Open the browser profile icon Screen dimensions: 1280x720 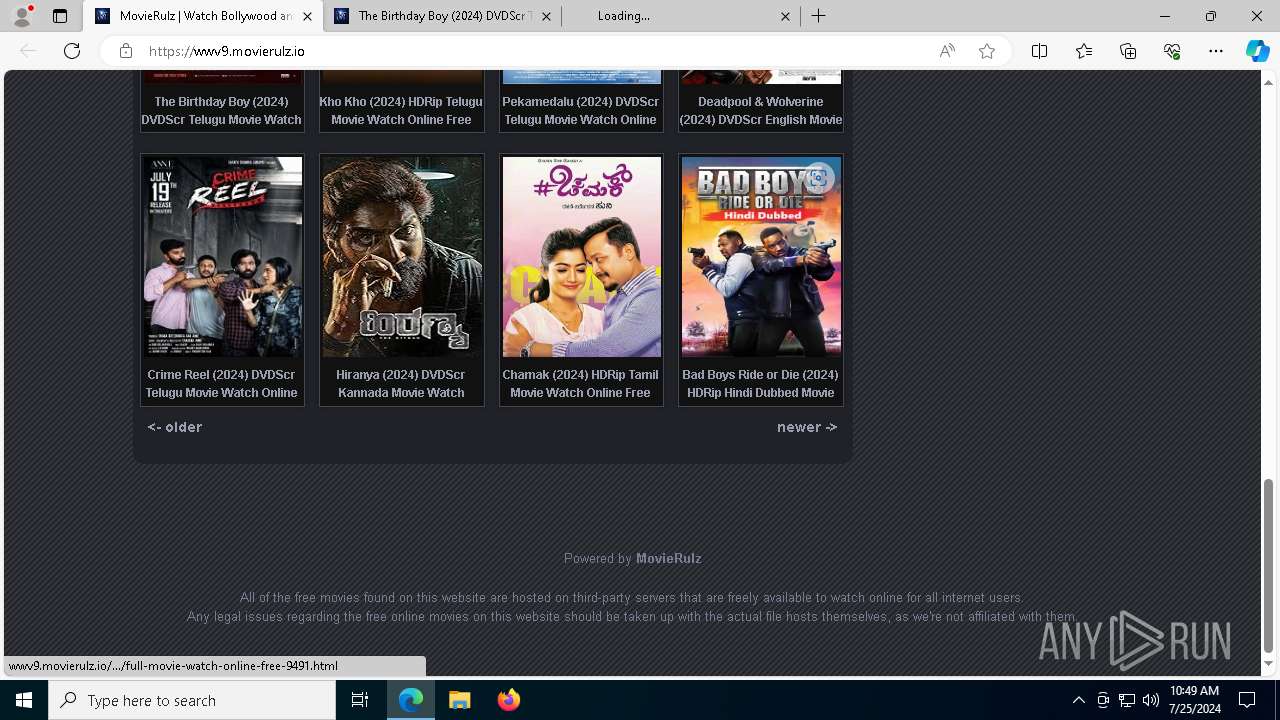[21, 16]
